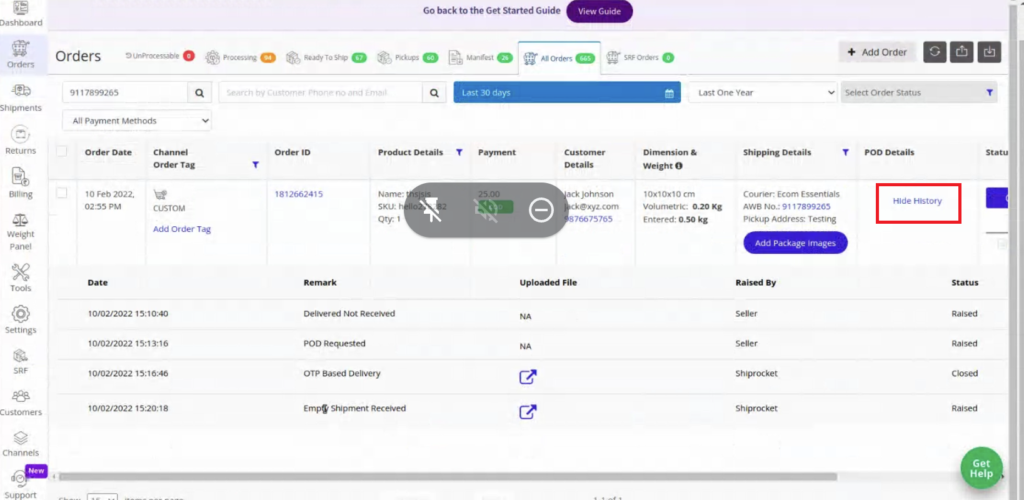
Task: Open Channels from the sidebar
Action: (21, 443)
